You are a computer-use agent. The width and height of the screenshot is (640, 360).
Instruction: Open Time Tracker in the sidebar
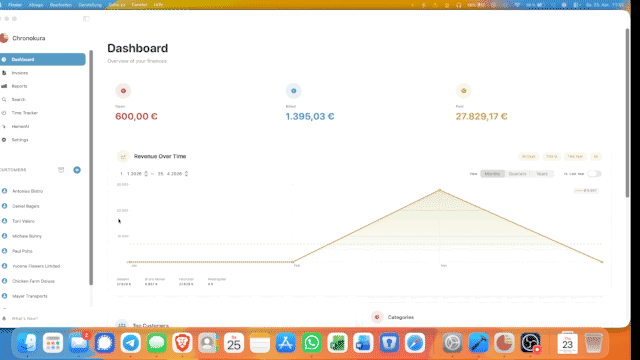pos(24,113)
